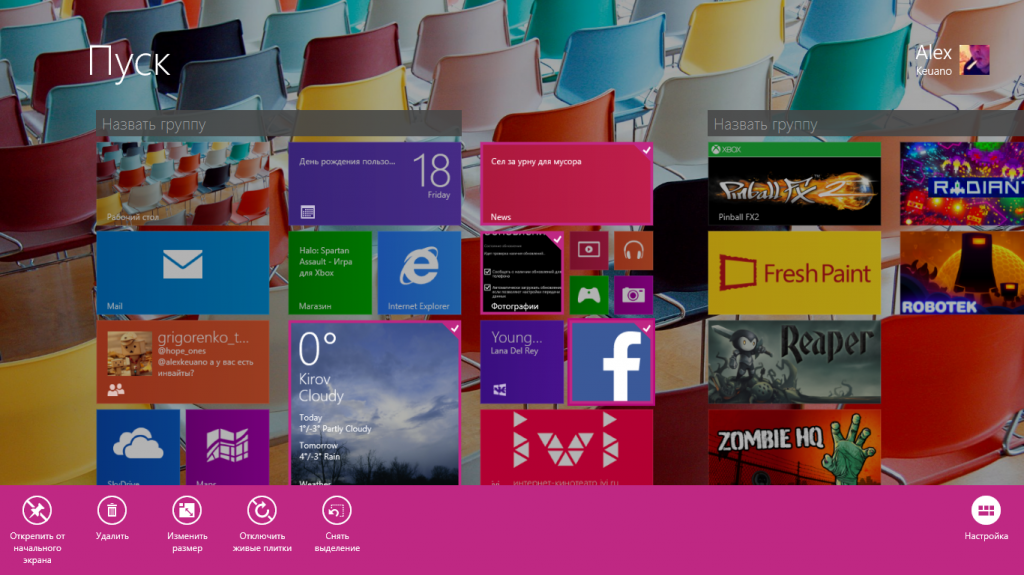Click the Unpin from Start icon
The width and height of the screenshot is (1024, 575).
click(x=37, y=510)
